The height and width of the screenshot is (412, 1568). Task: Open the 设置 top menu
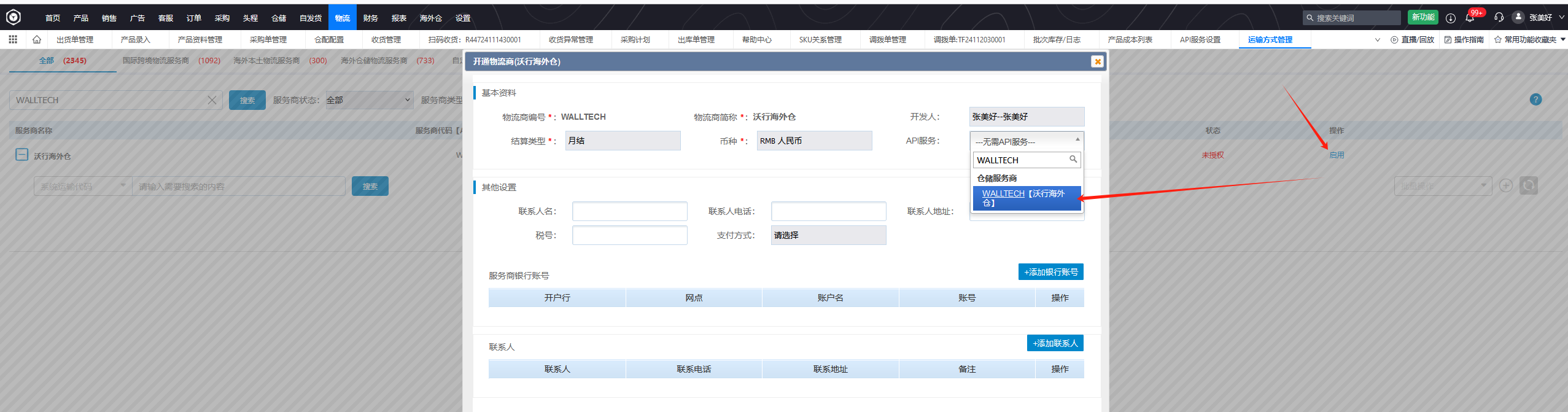pyautogui.click(x=463, y=18)
